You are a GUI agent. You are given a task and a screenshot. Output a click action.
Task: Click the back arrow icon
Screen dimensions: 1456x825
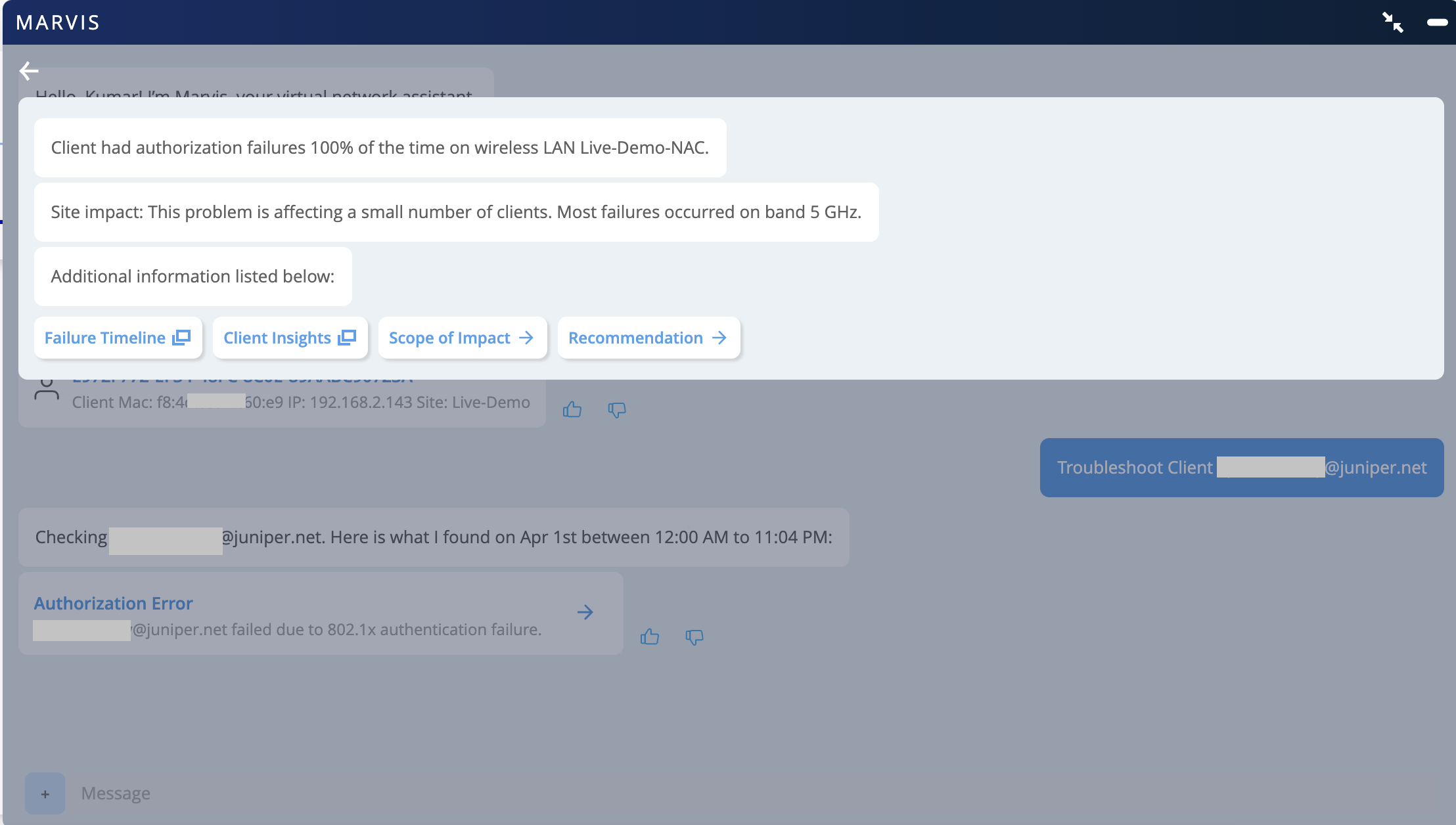29,70
